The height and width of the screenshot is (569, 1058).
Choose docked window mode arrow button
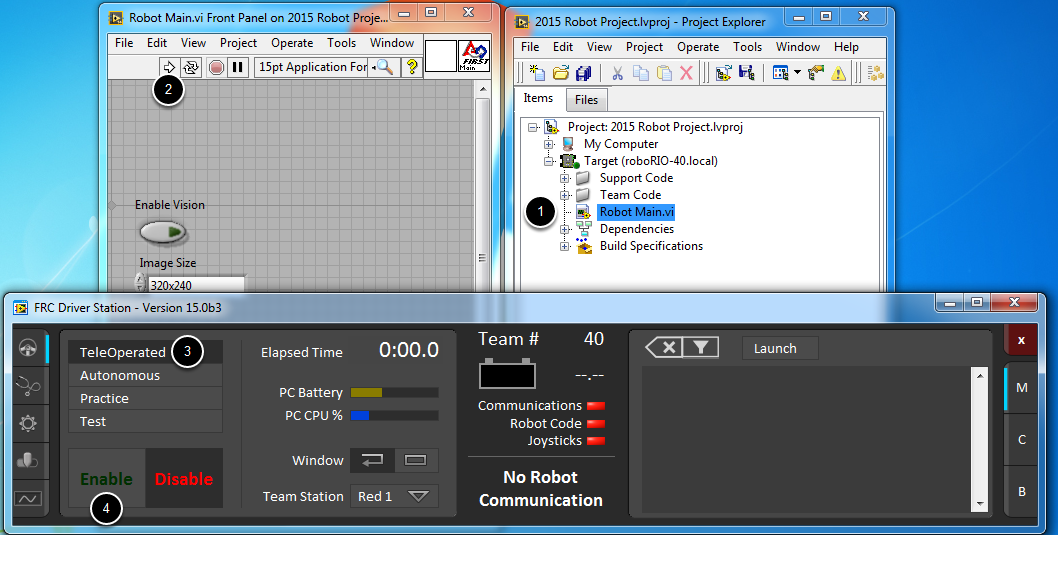click(x=372, y=460)
